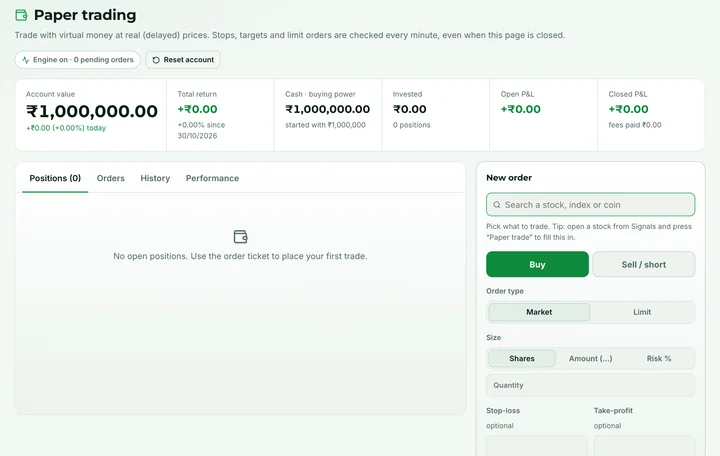Click the Quantity input field
The height and width of the screenshot is (456, 720).
pyautogui.click(x=591, y=385)
